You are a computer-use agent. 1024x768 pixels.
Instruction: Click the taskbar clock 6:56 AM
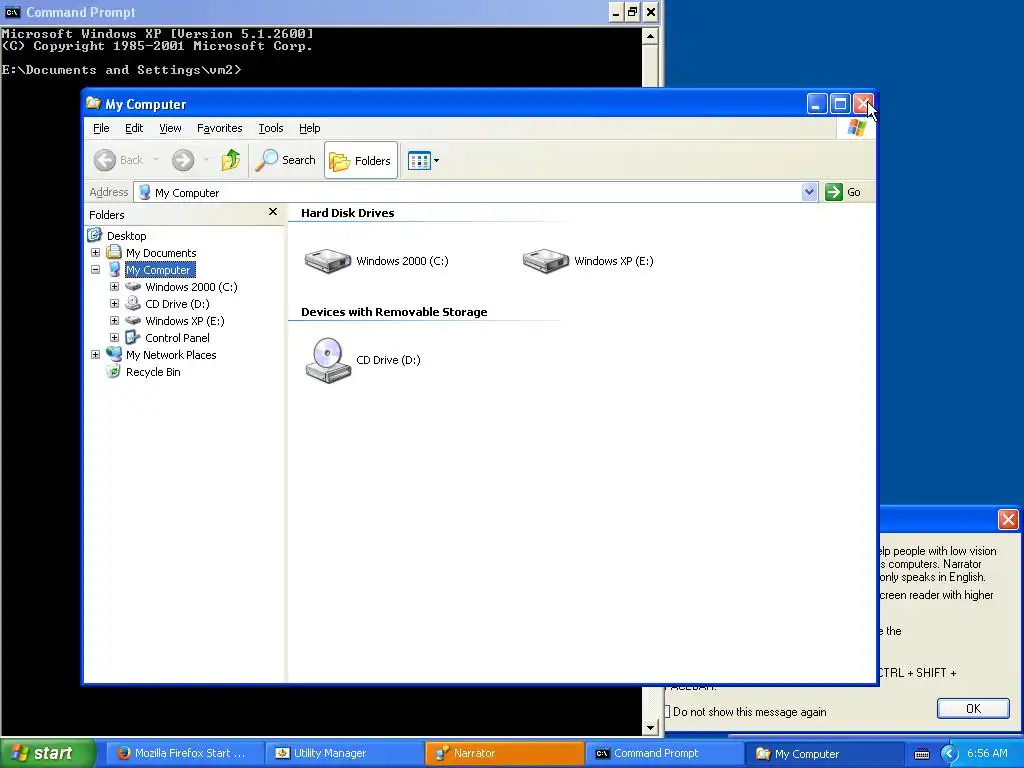point(987,753)
